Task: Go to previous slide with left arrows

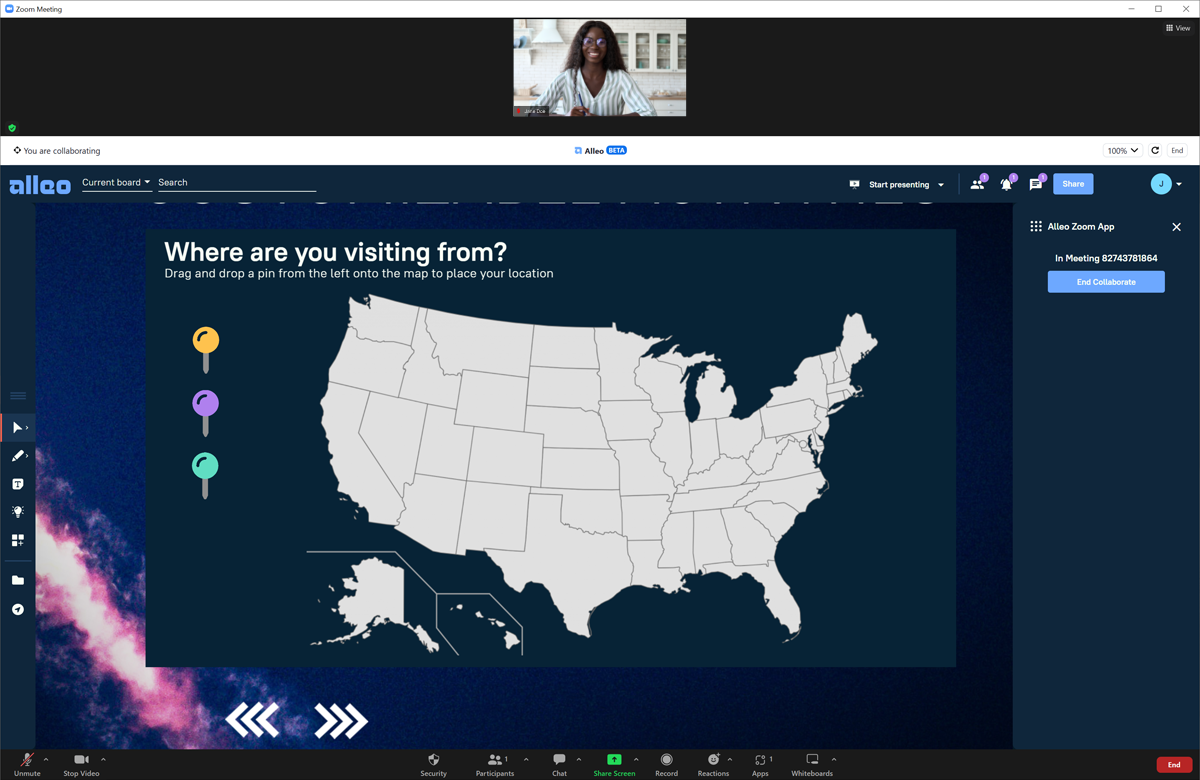Action: point(252,721)
